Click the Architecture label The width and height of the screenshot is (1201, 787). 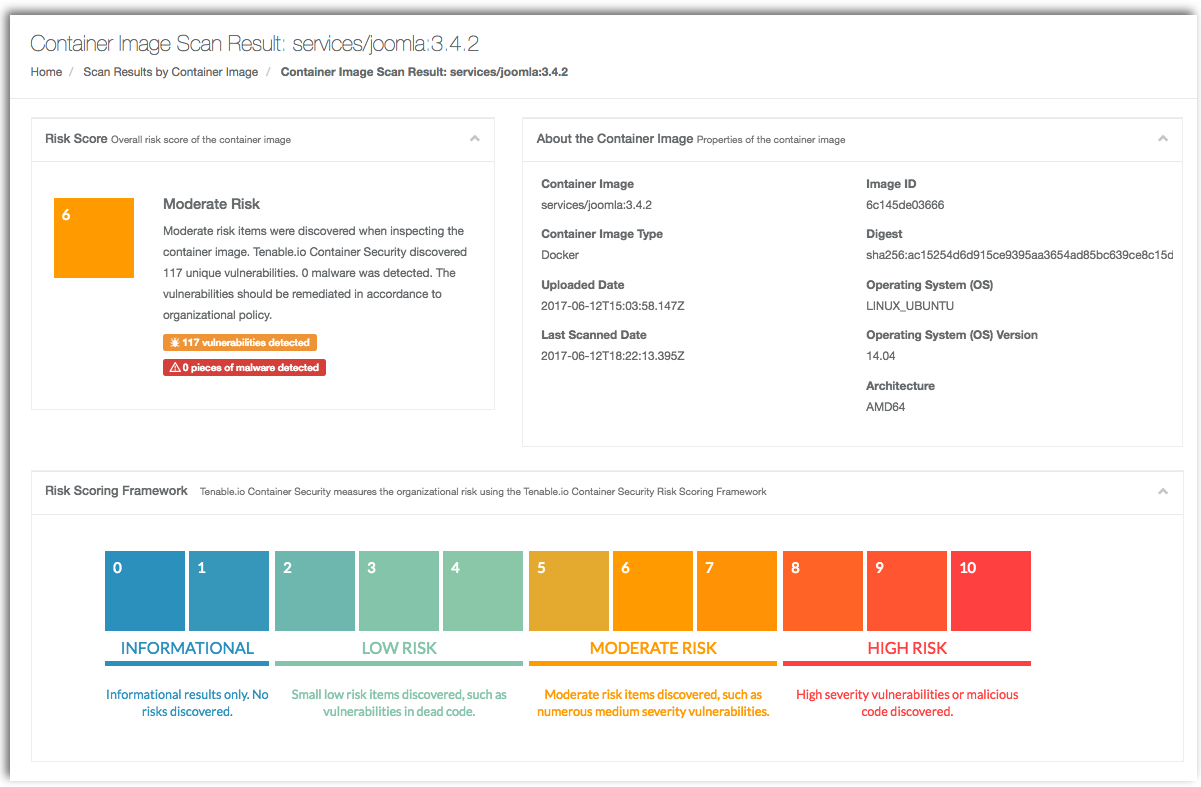coord(900,386)
